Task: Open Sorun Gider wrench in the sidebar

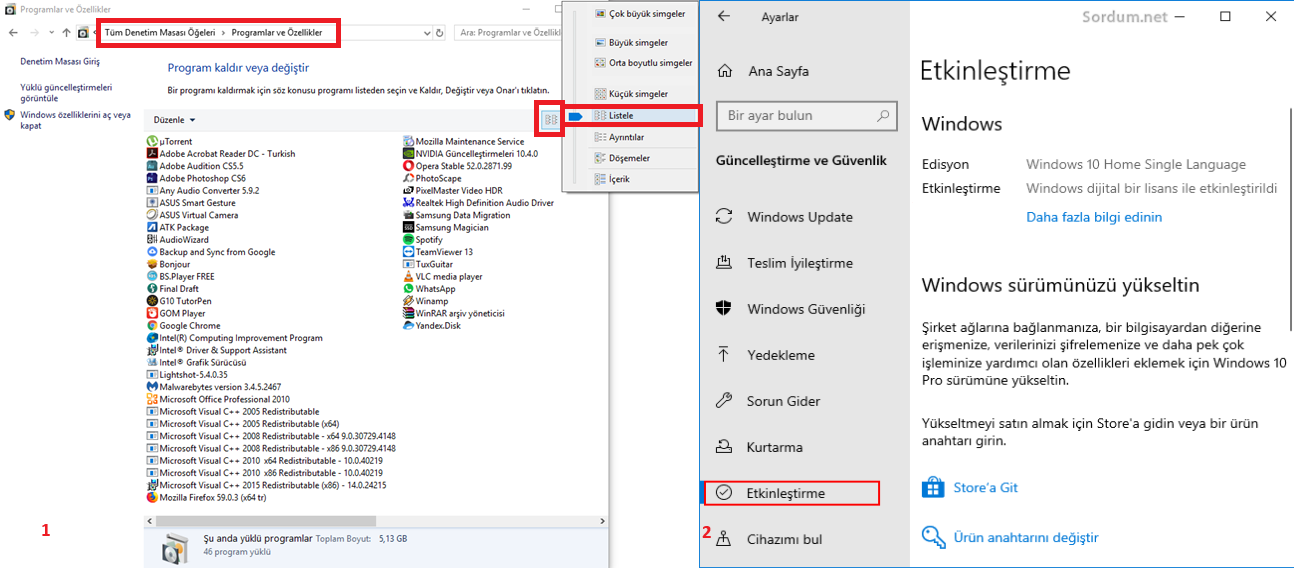Action: (x=724, y=401)
